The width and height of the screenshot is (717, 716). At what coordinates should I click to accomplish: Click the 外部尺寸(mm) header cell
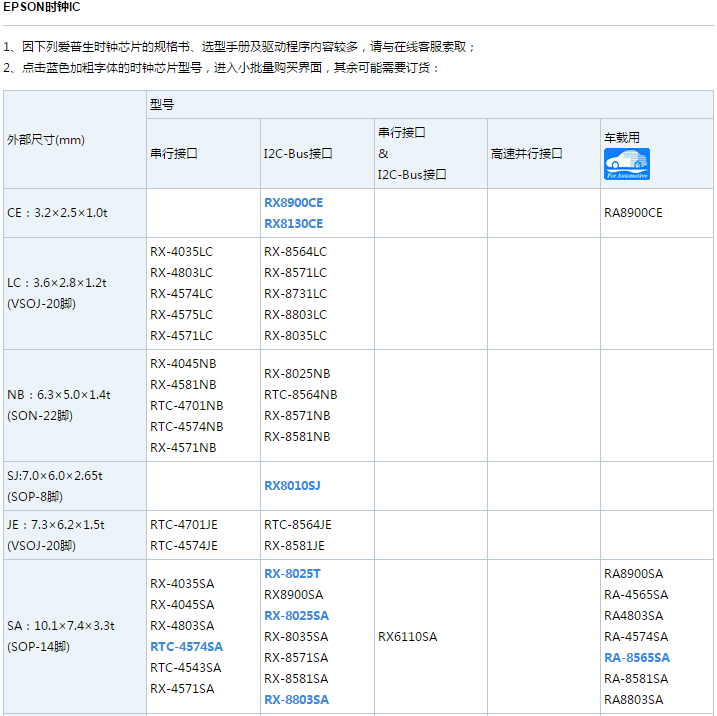coord(46,140)
